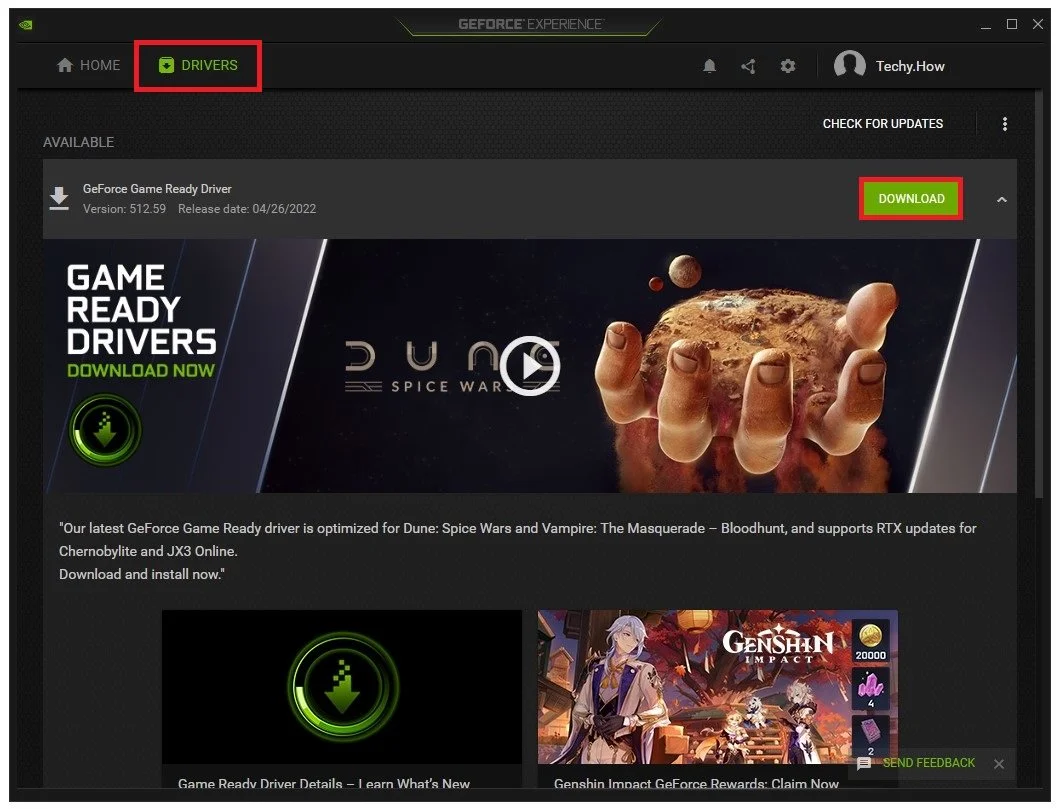The height and width of the screenshot is (809, 1059).
Task: Click the green download circle on the banner
Action: click(105, 429)
